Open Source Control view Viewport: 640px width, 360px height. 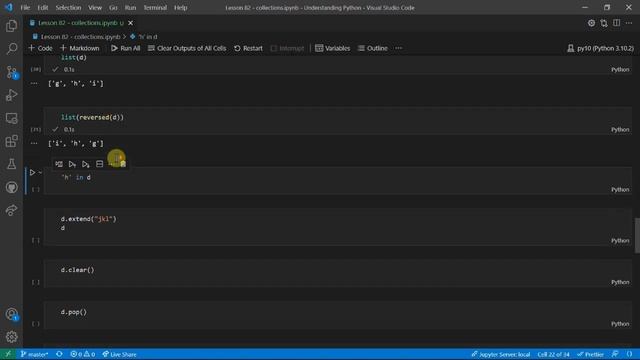tap(11, 72)
